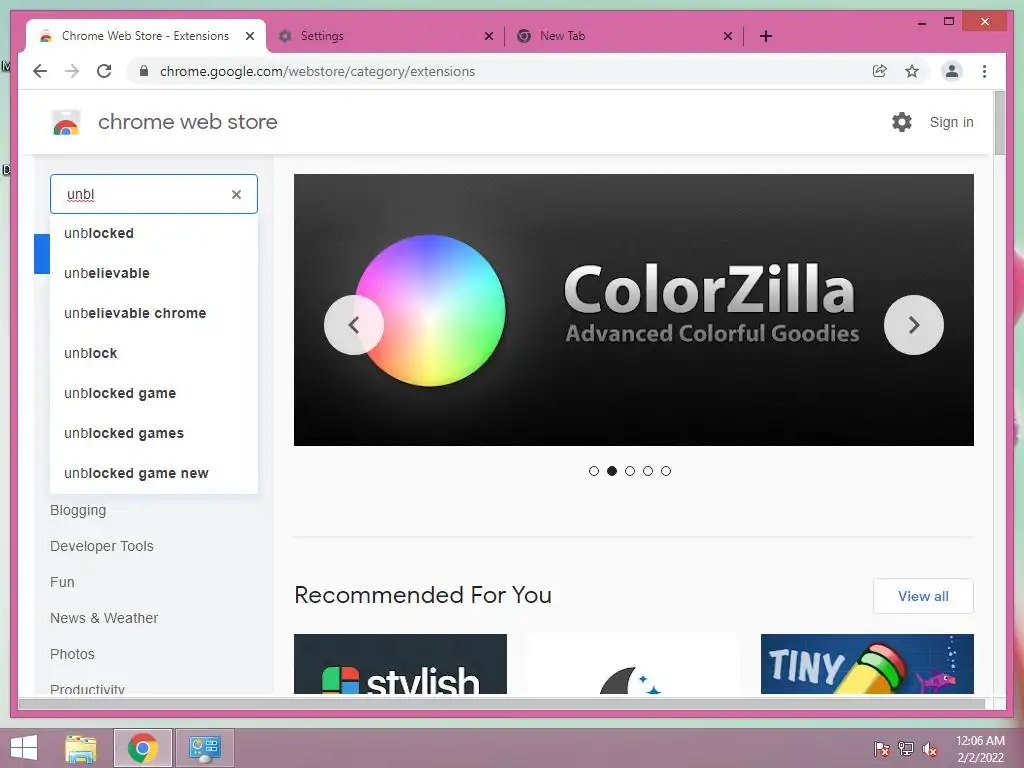Launch File Explorer from the taskbar
Image resolution: width=1024 pixels, height=768 pixels.
(81, 748)
